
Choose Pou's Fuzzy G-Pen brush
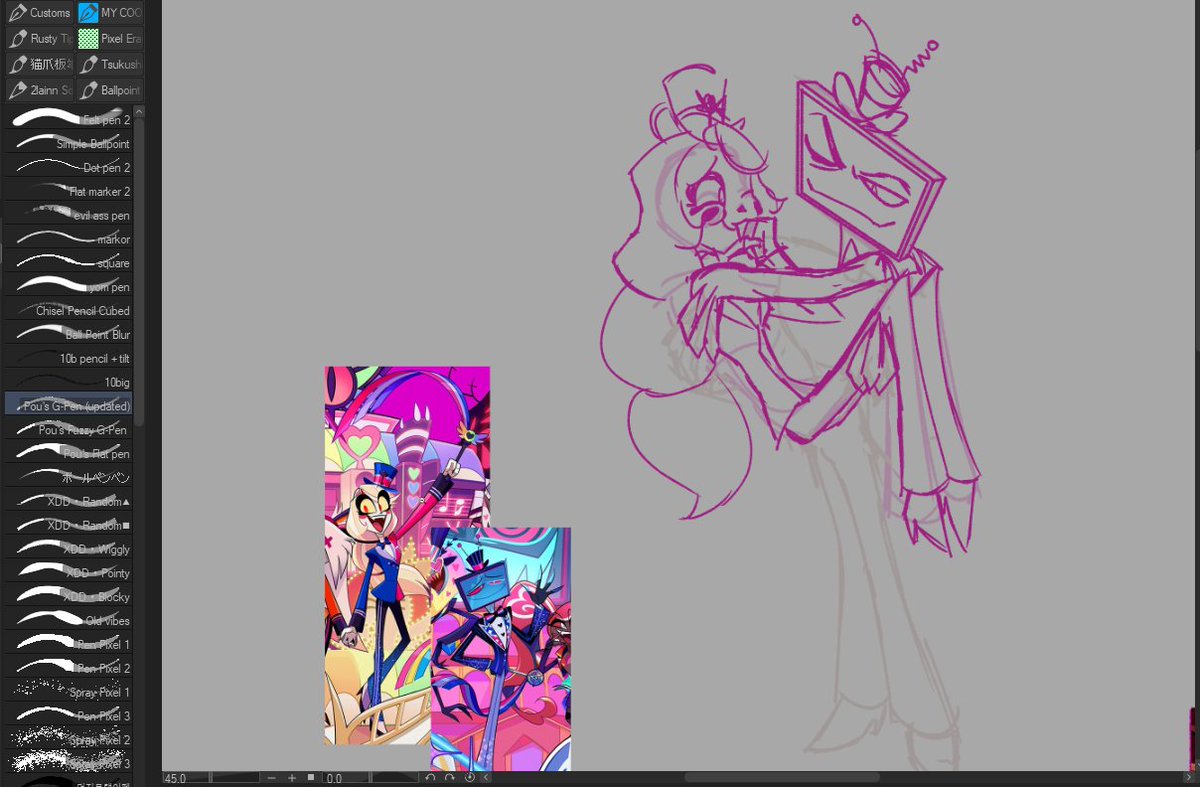click(68, 430)
